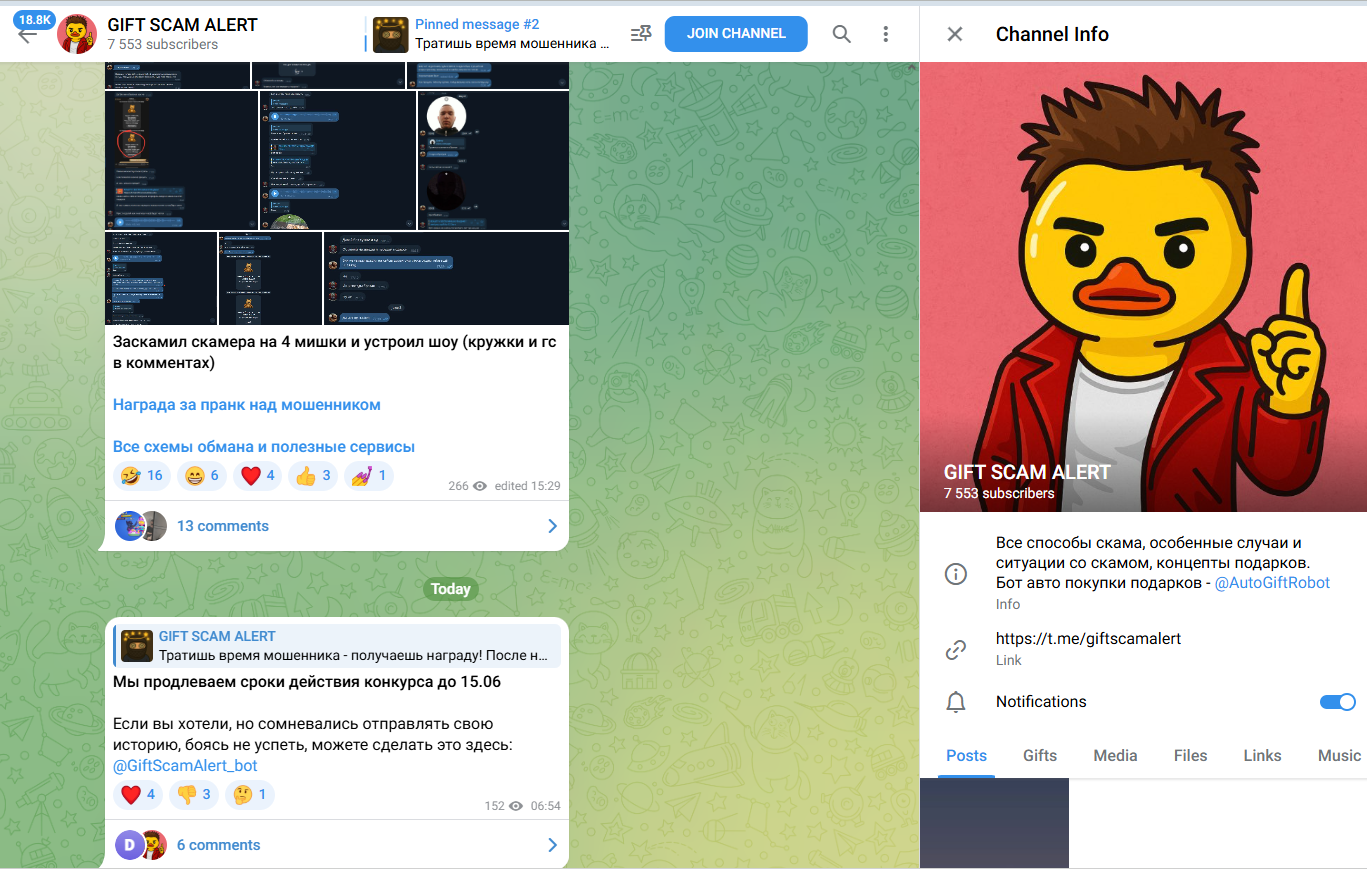
Task: Open link Все схемы обмана и полезные сервисы
Action: (264, 447)
